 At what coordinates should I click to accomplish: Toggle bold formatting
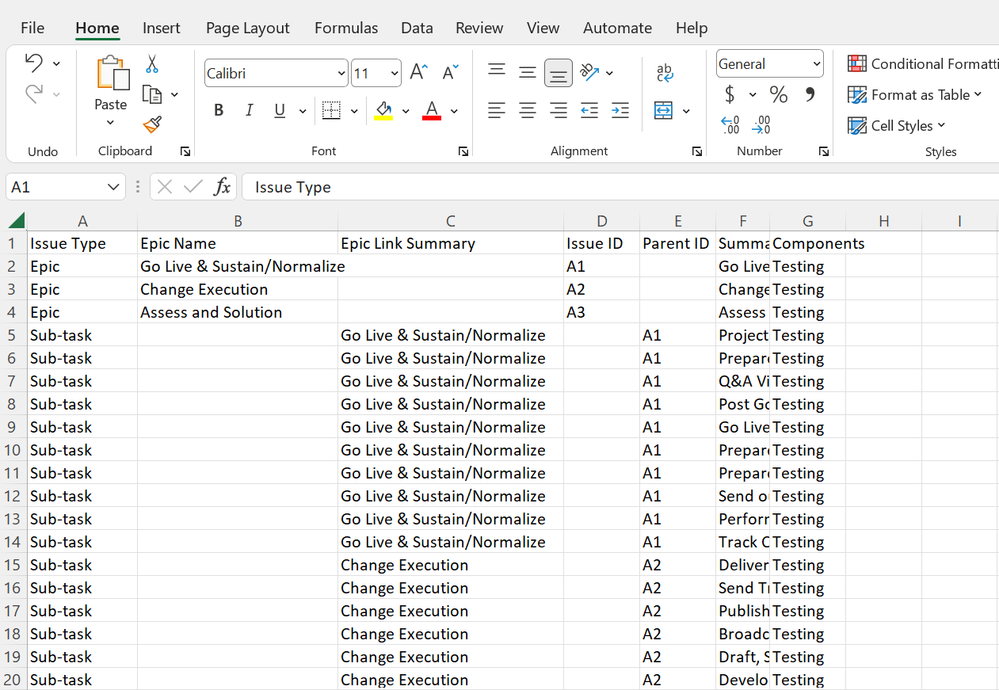[218, 110]
